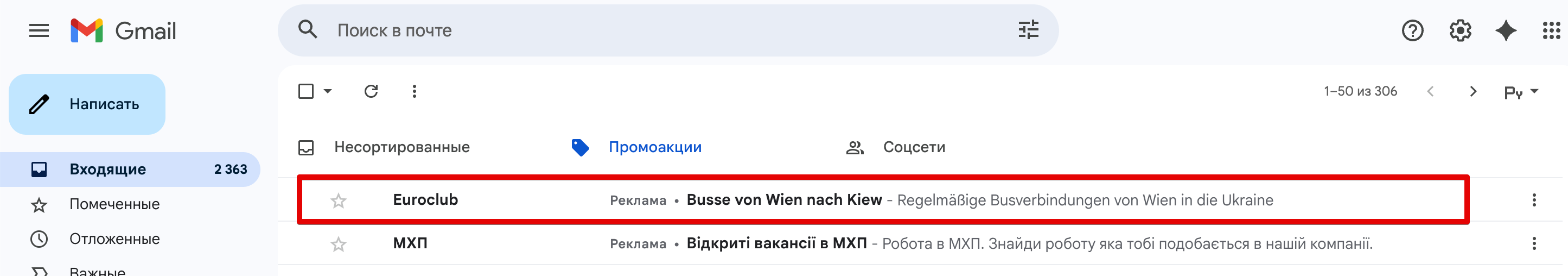
Task: Open the Gemini sparkle icon
Action: point(1506,30)
